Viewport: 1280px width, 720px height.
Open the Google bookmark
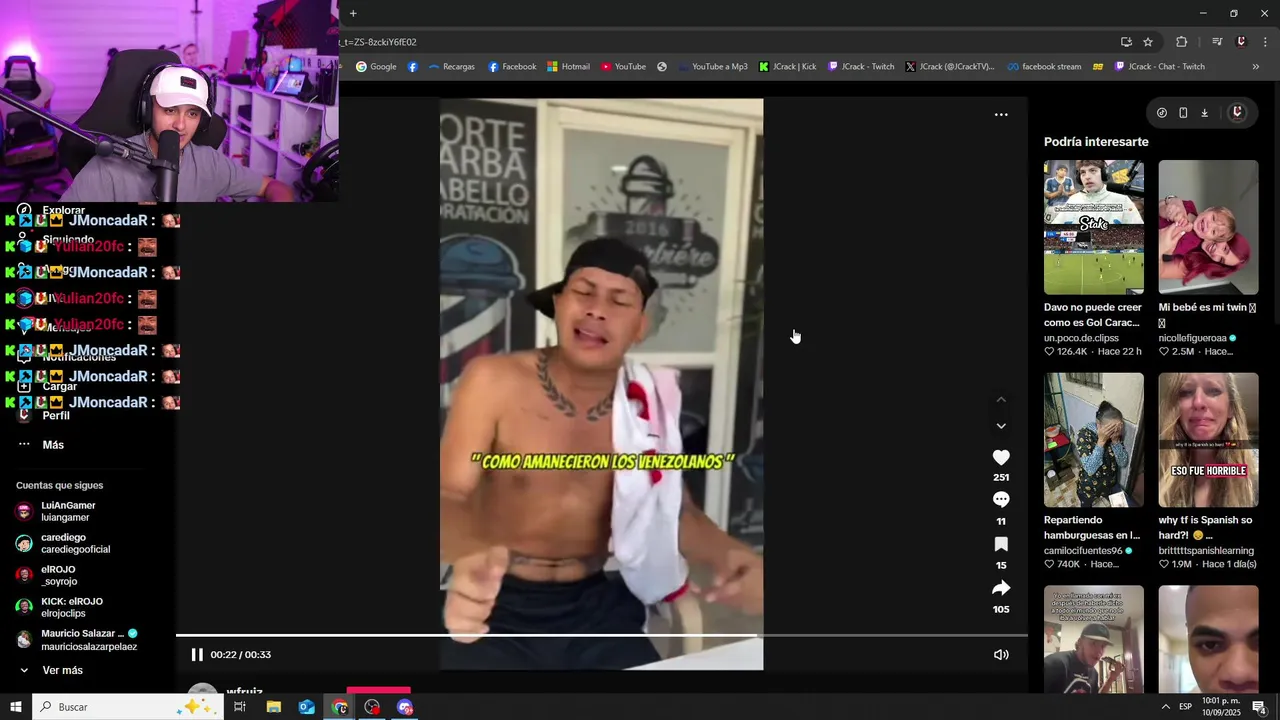click(x=376, y=67)
